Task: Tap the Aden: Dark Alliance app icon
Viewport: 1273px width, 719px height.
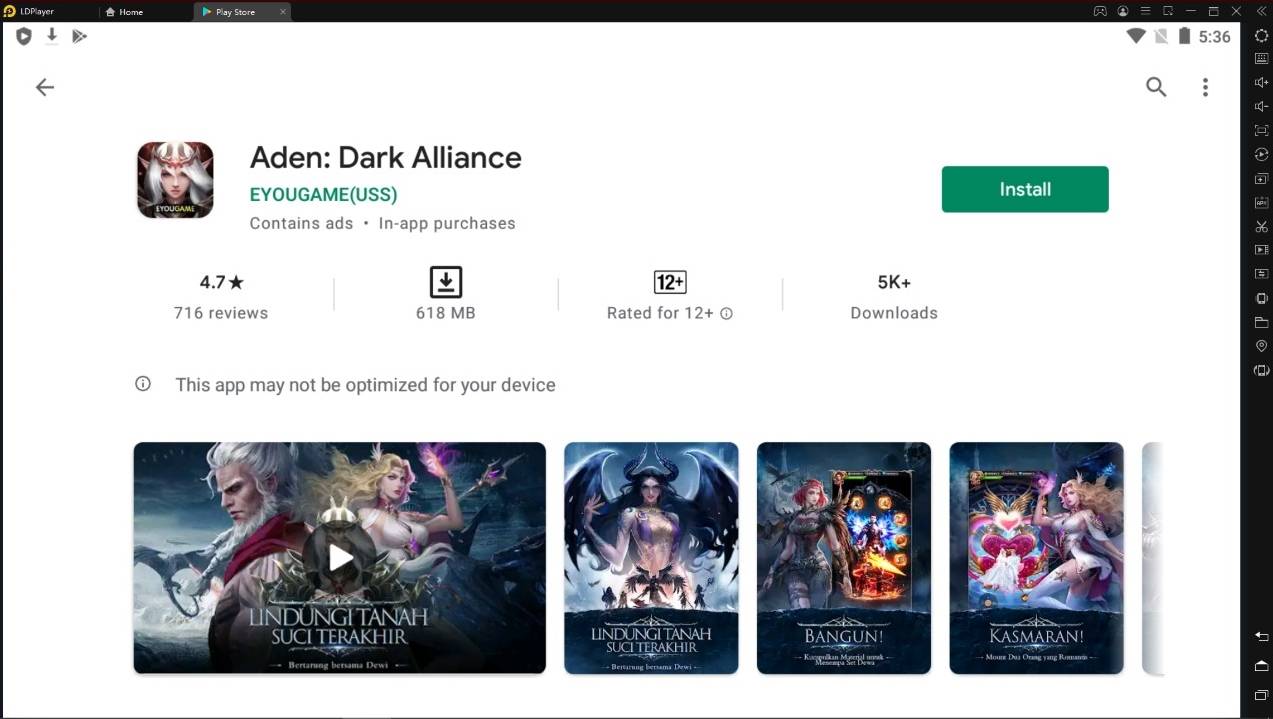Action: click(x=175, y=180)
